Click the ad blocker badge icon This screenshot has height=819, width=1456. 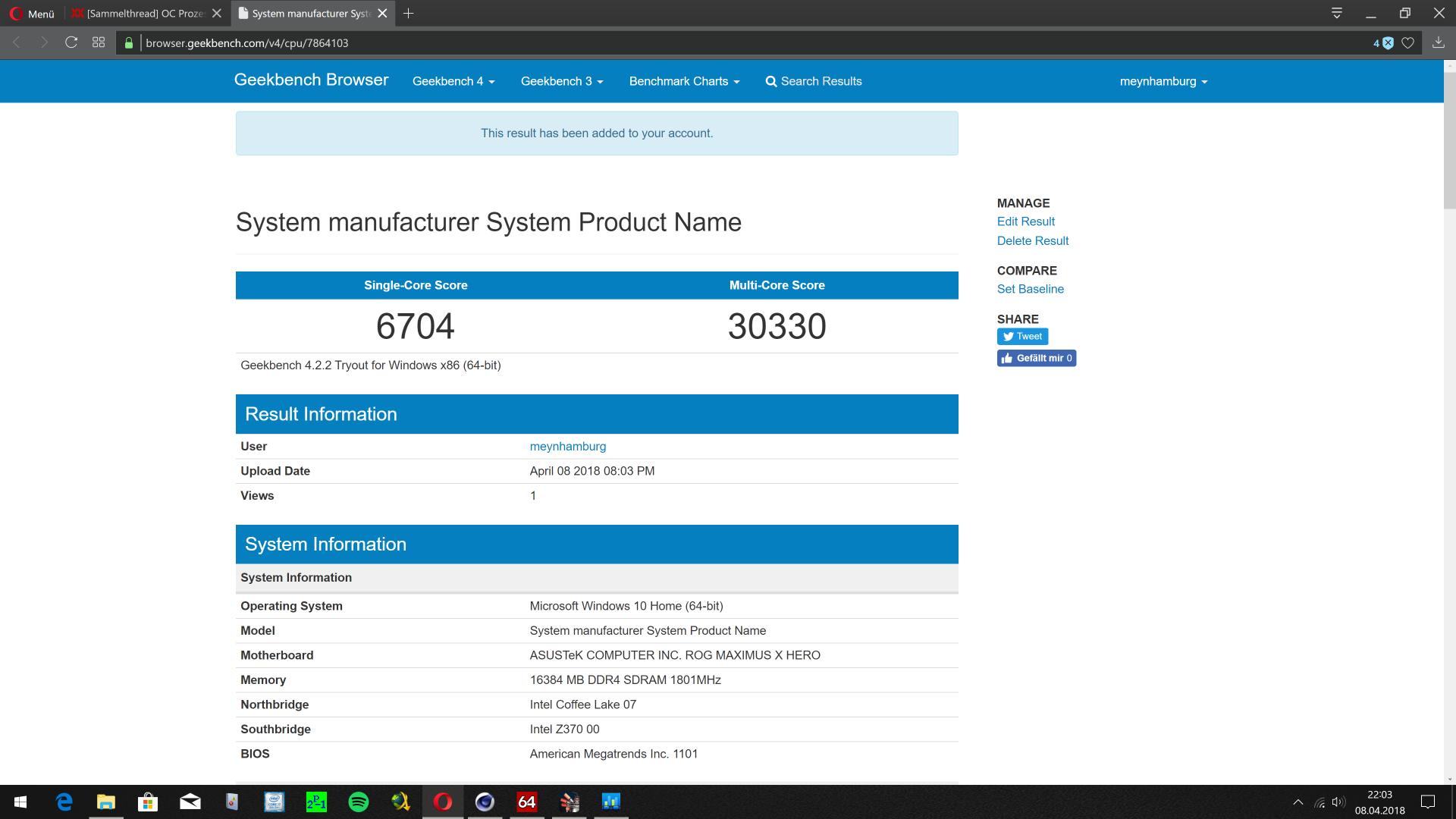click(1387, 43)
